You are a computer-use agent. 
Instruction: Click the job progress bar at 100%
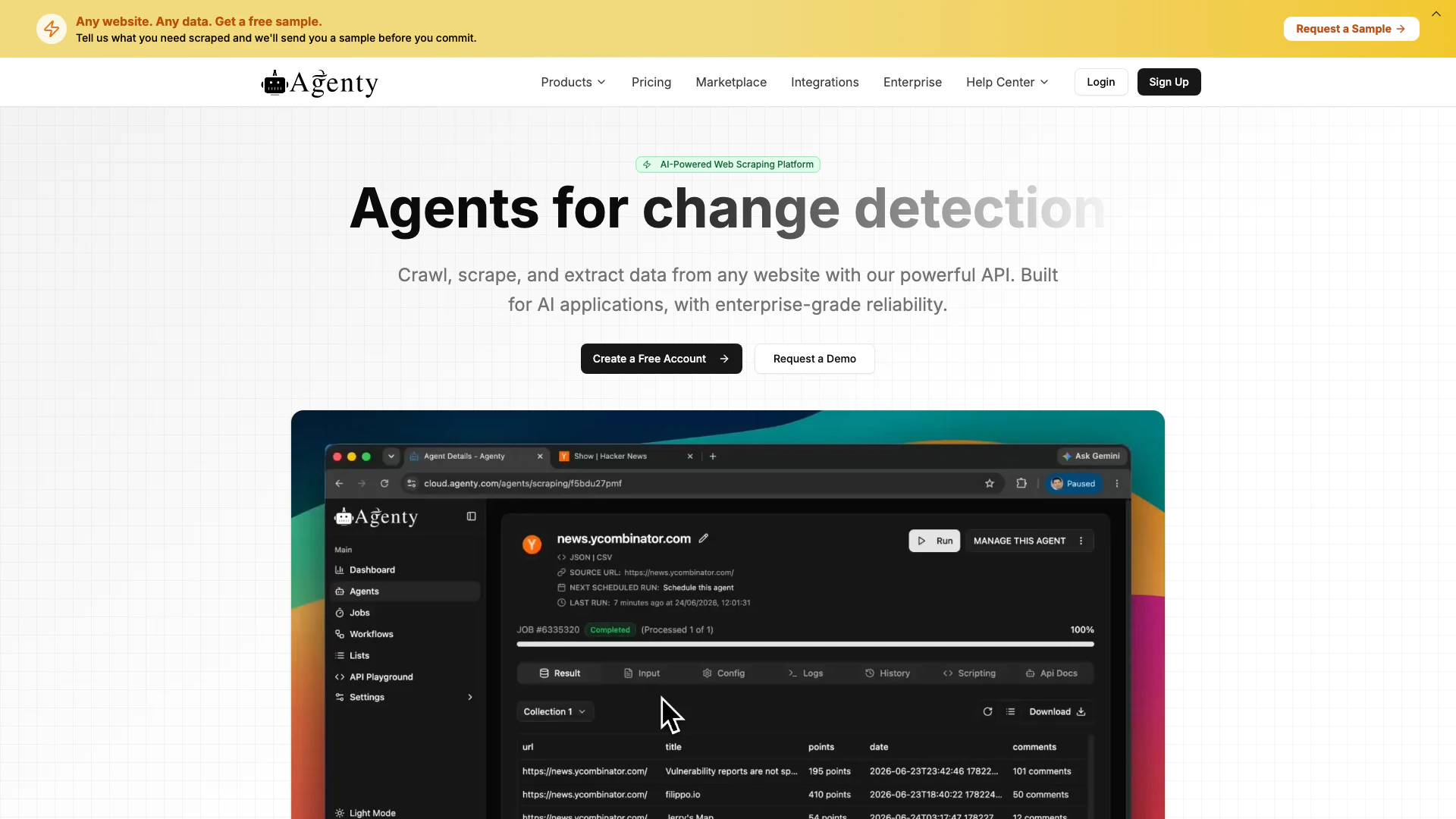tap(805, 644)
